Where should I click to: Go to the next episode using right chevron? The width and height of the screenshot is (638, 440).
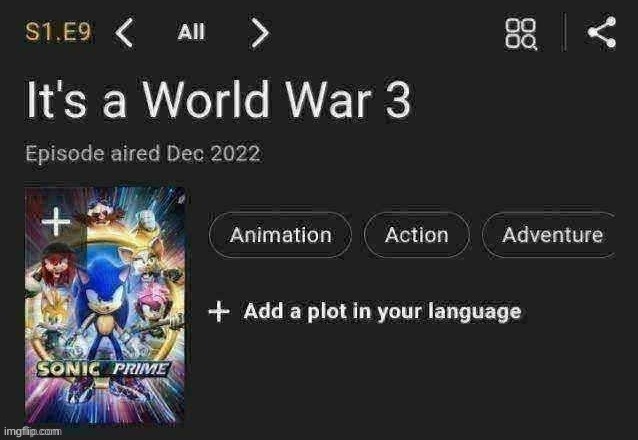(x=259, y=32)
